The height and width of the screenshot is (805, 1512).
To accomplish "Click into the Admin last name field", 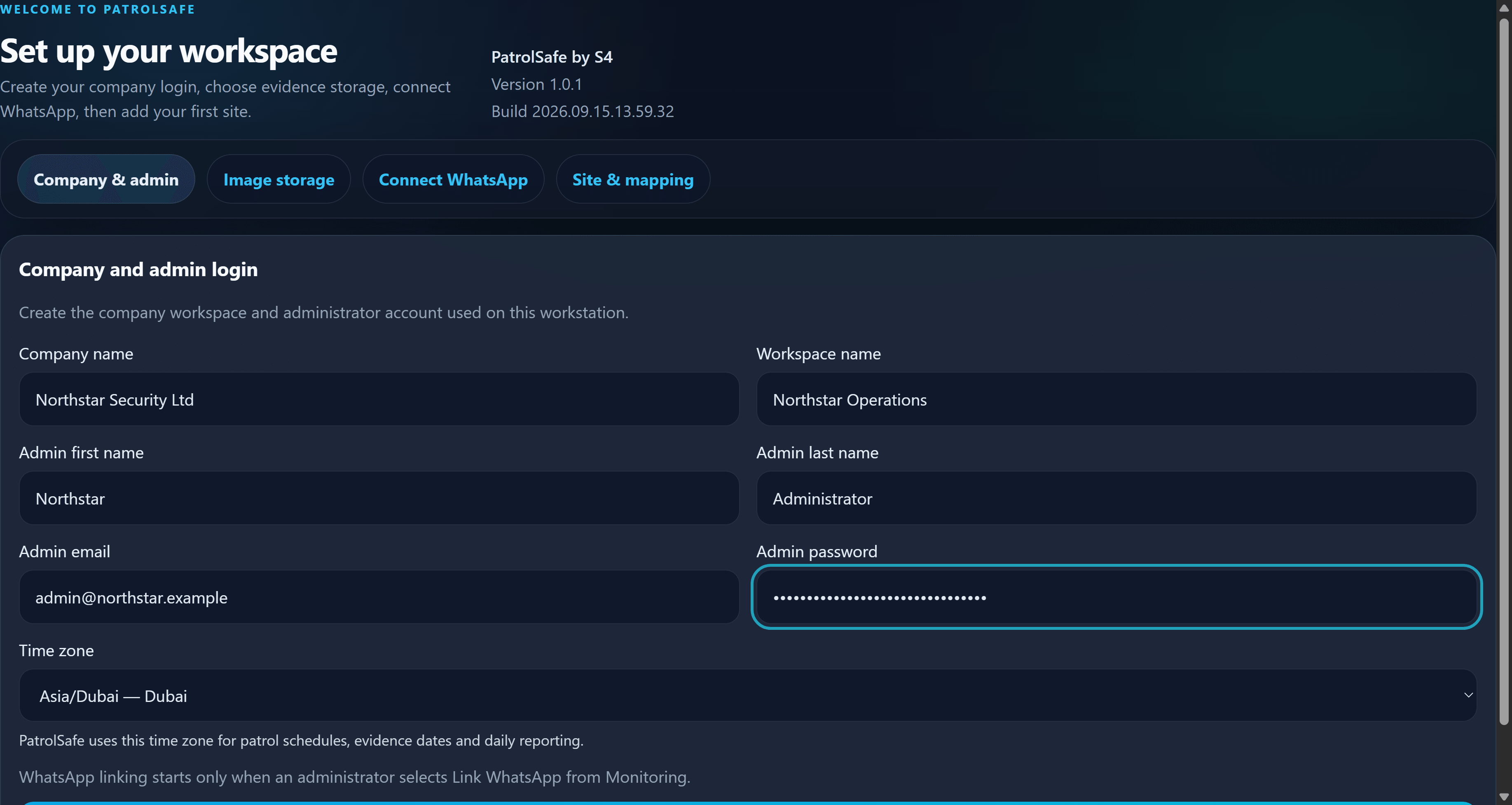I will [1116, 498].
